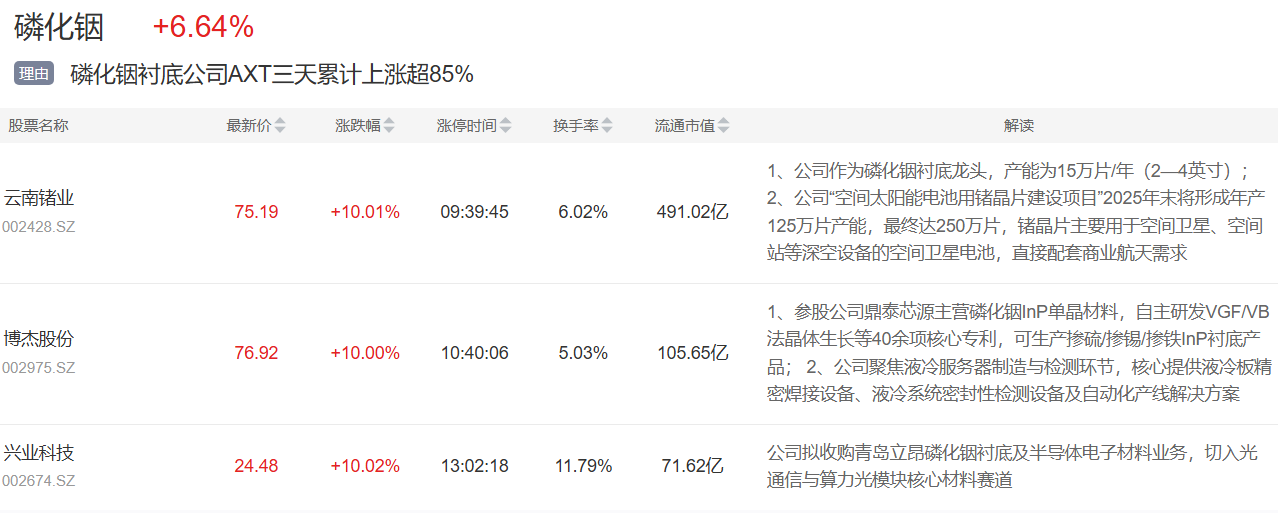Screen dimensions: 1278x513
Task: Sort by 涨停时间 arrows icon
Action: coord(506,126)
